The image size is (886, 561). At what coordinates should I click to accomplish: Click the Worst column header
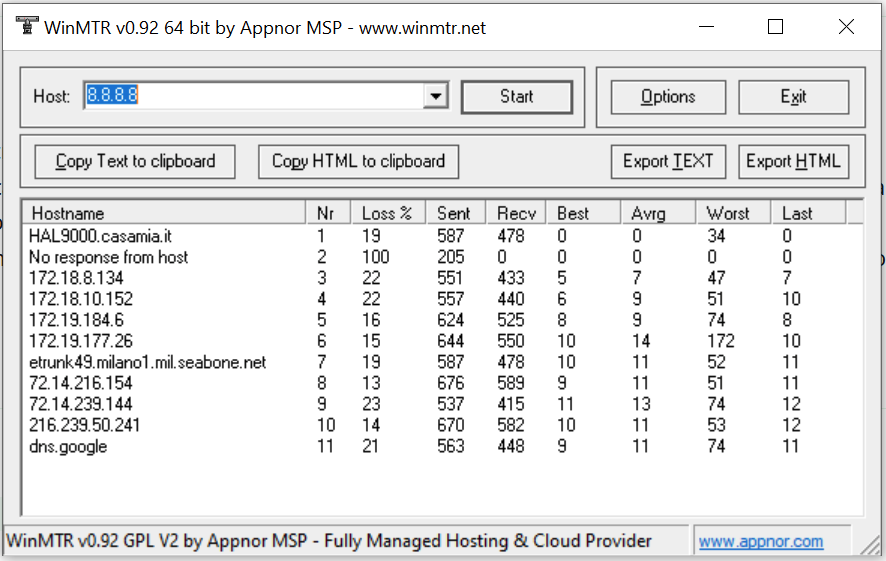coord(733,214)
